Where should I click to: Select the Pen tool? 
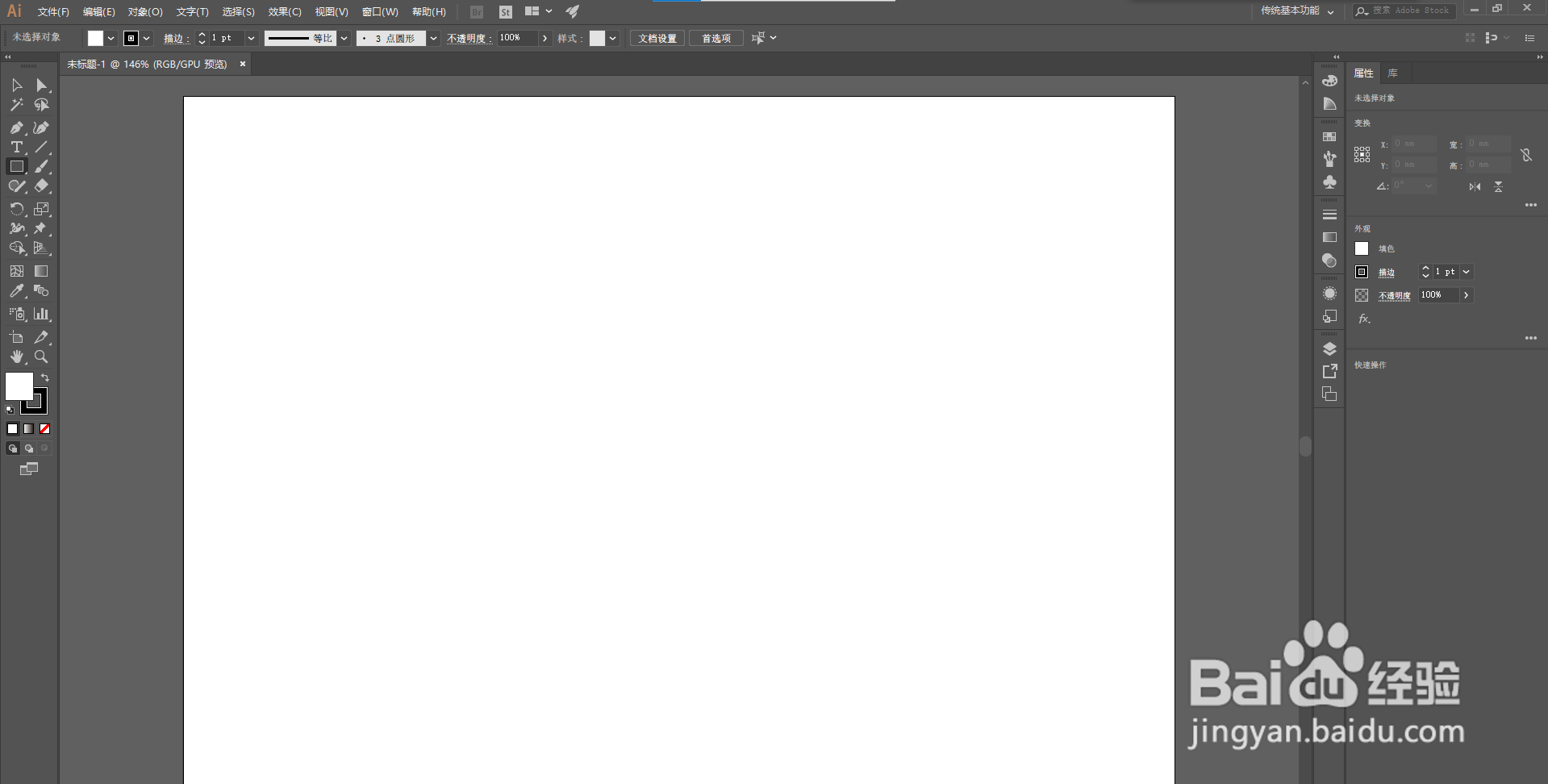coord(17,127)
